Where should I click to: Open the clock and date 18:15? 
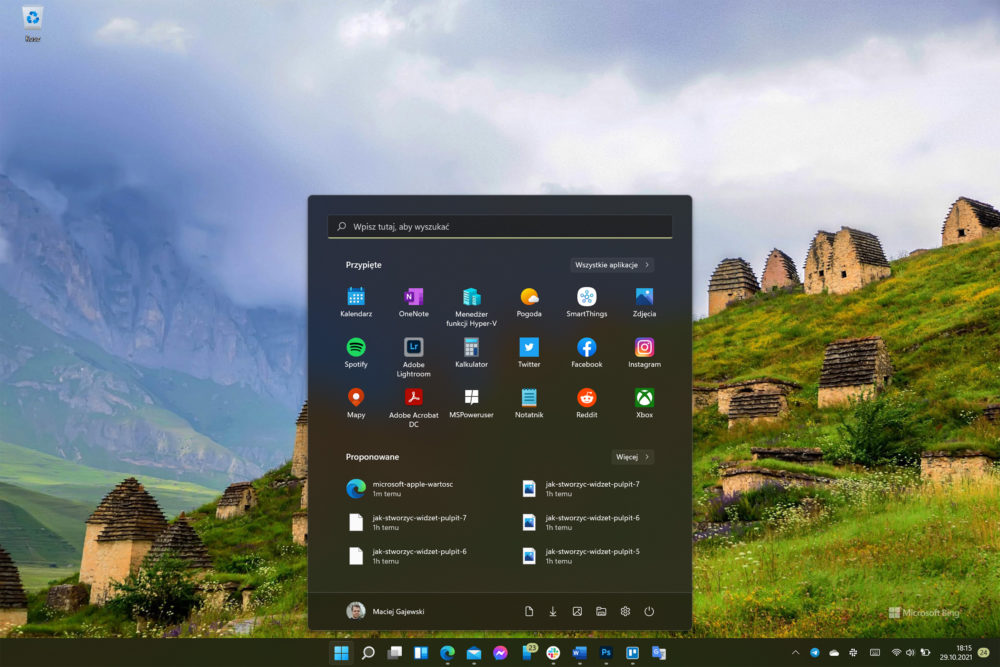(956, 652)
